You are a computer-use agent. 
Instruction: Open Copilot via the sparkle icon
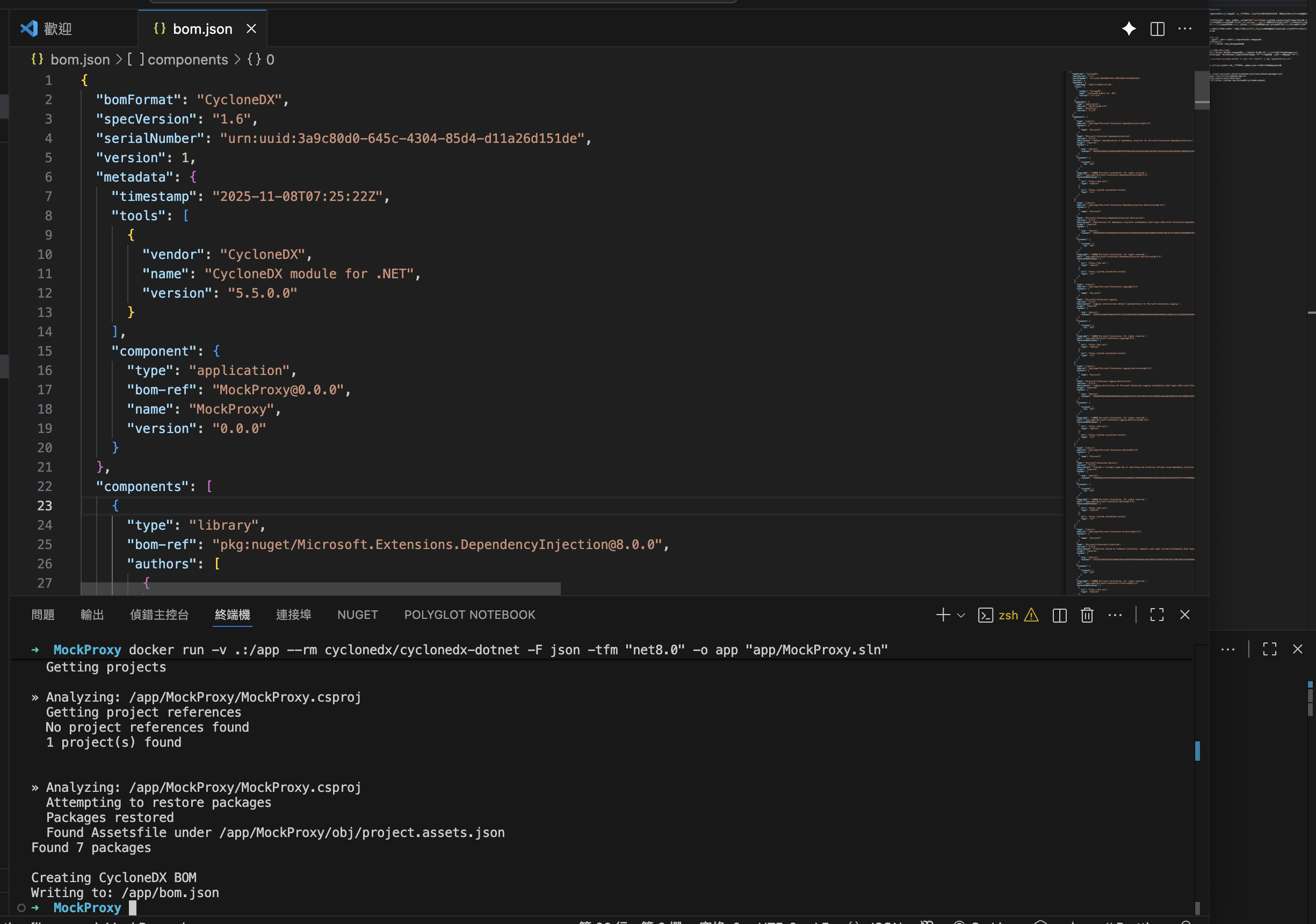[x=1128, y=28]
